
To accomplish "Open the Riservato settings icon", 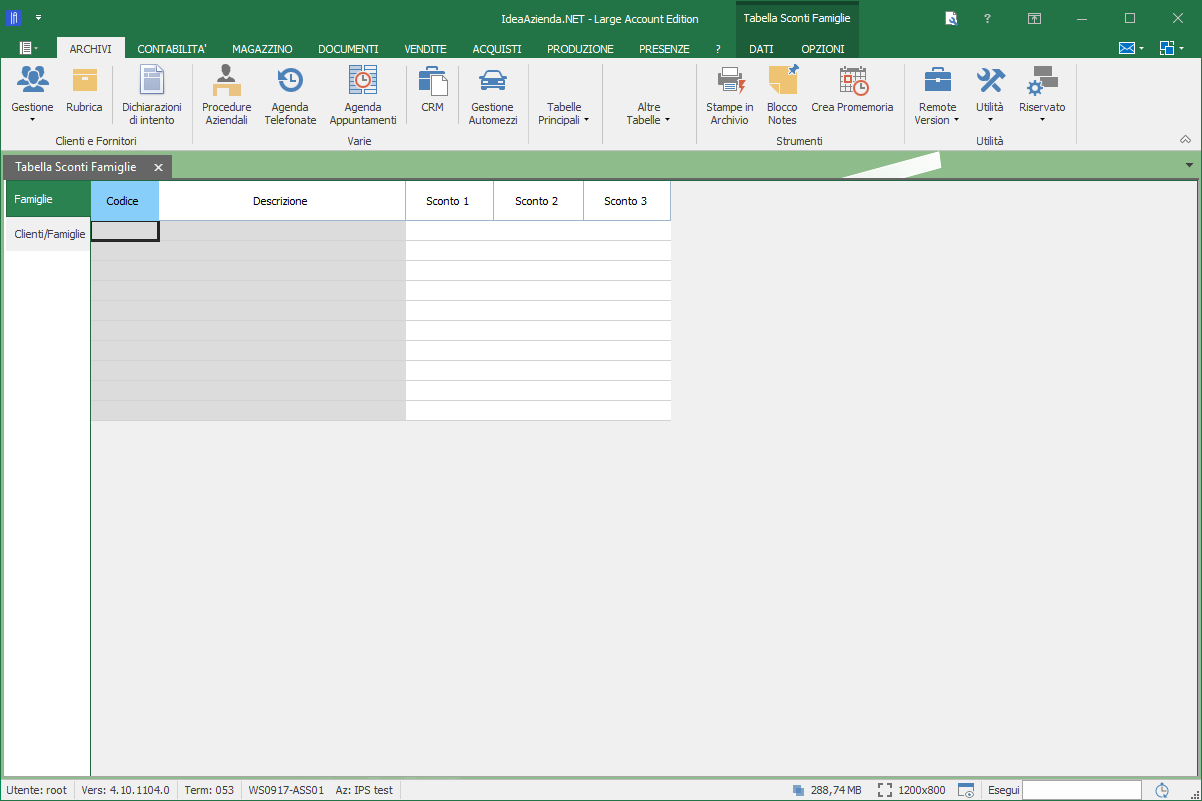I will tap(1043, 80).
